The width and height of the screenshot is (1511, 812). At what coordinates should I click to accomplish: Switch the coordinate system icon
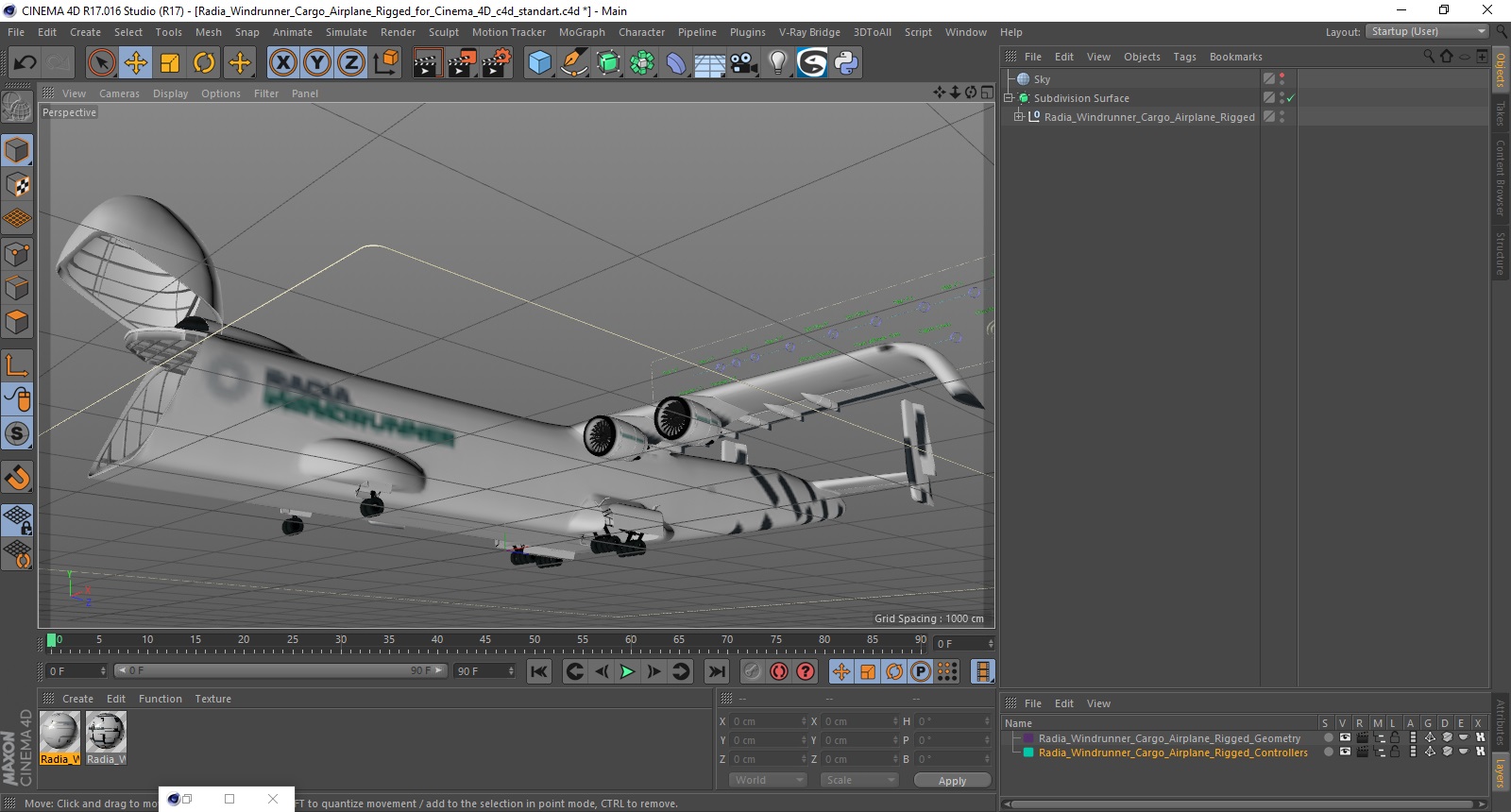click(385, 63)
